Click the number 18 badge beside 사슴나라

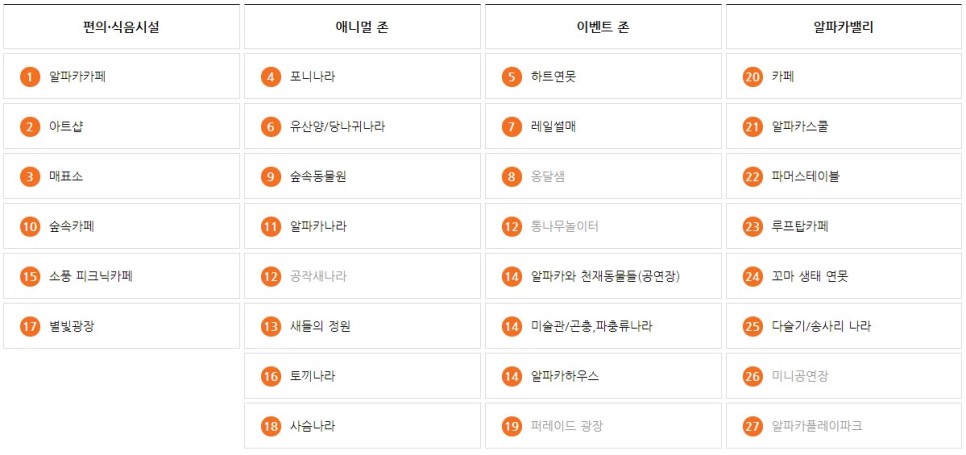(x=270, y=426)
